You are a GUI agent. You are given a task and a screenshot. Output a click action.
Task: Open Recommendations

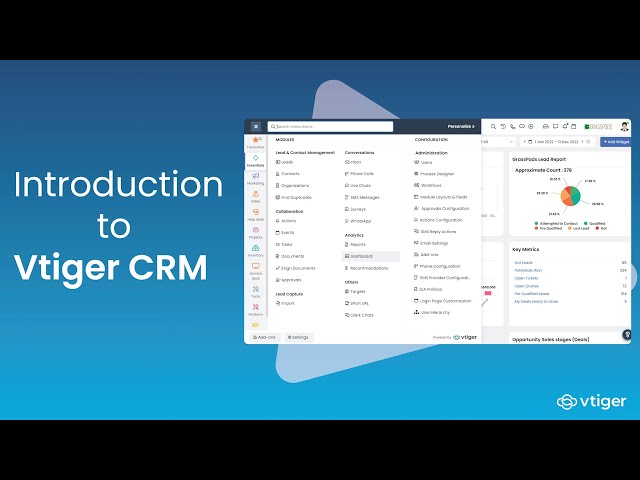tap(367, 268)
